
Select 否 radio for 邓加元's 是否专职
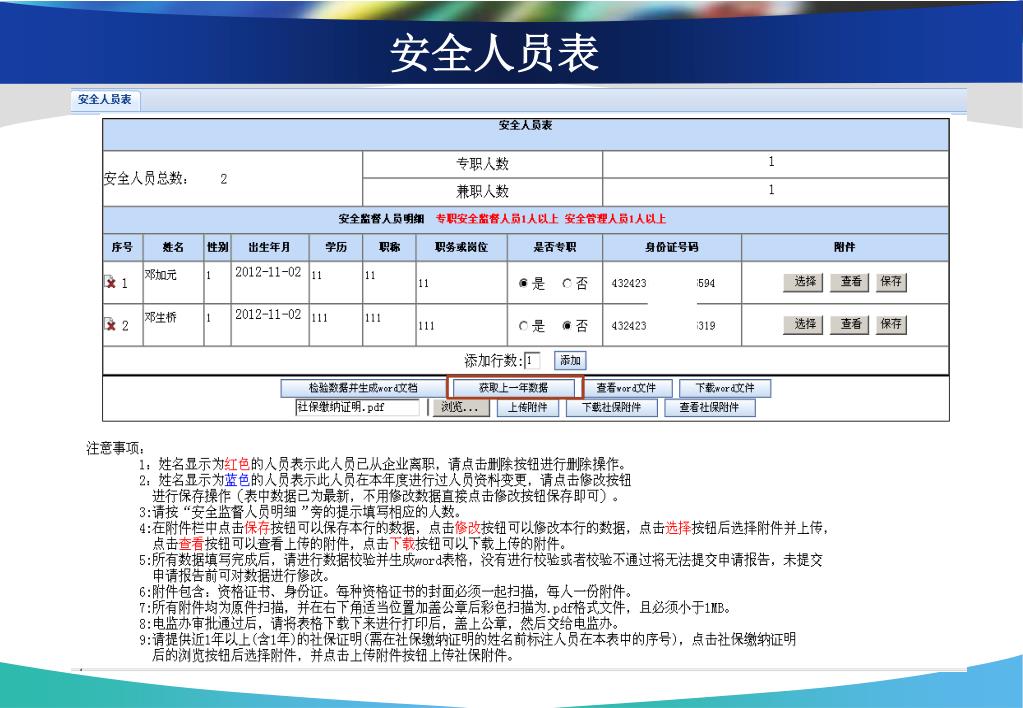[567, 284]
